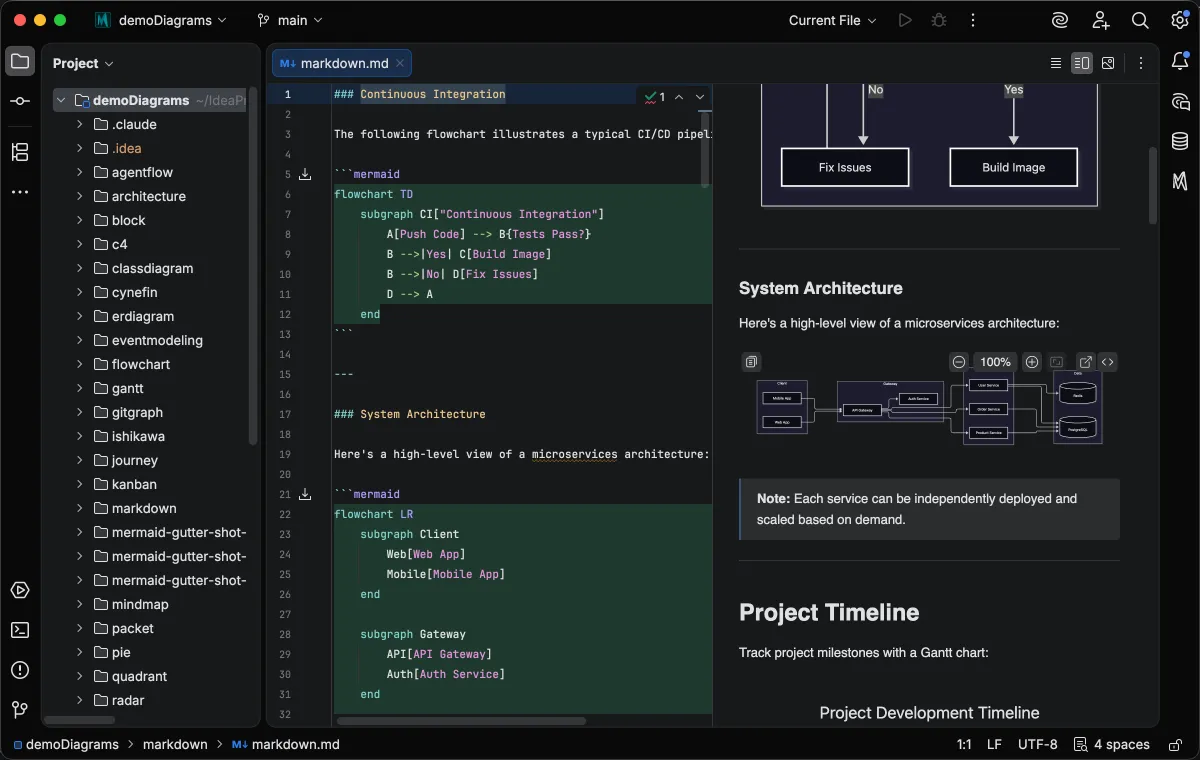The height and width of the screenshot is (760, 1200).
Task: Open Current File run configuration dropdown
Action: (x=832, y=20)
